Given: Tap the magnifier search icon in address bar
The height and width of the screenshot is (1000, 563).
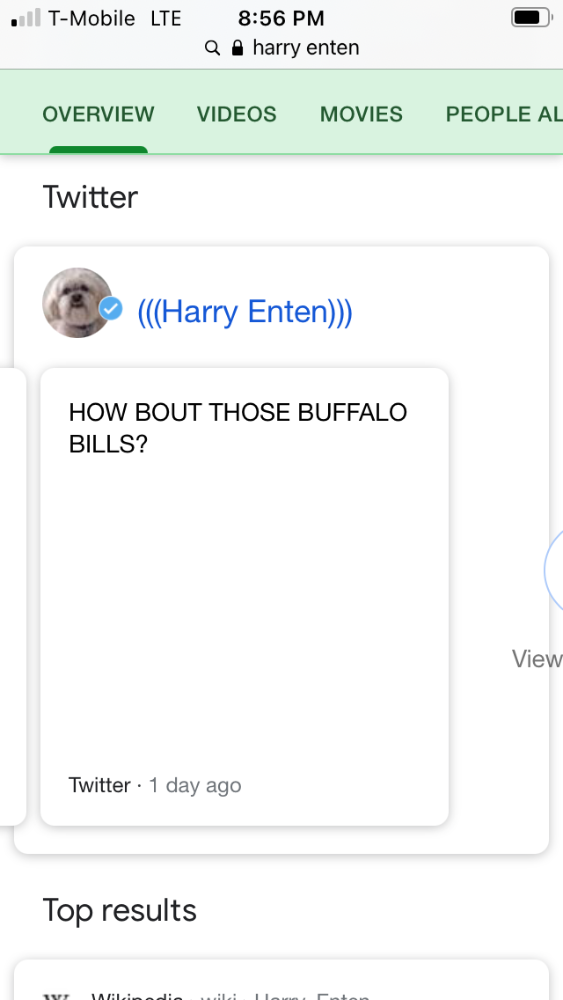Looking at the screenshot, I should click(212, 48).
